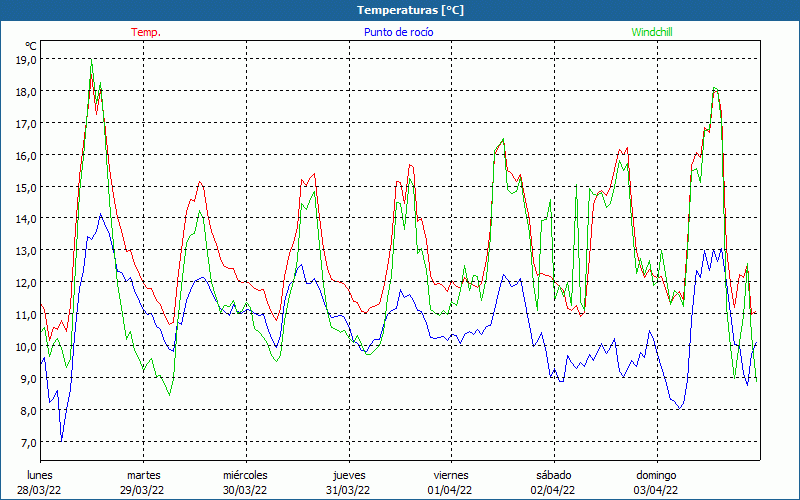
Task: Click the 'sábado' day label
Action: (554, 475)
